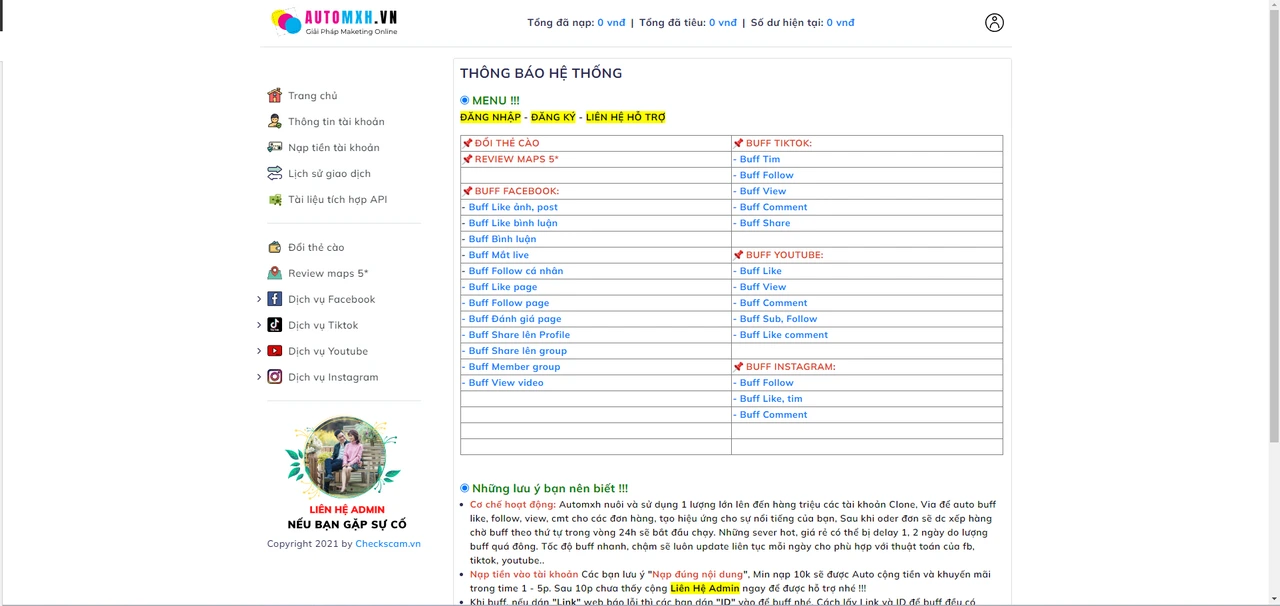Viewport: 1280px width, 606px height.
Task: Click the Tài liệu tích hợp API icon
Action: click(x=274, y=200)
